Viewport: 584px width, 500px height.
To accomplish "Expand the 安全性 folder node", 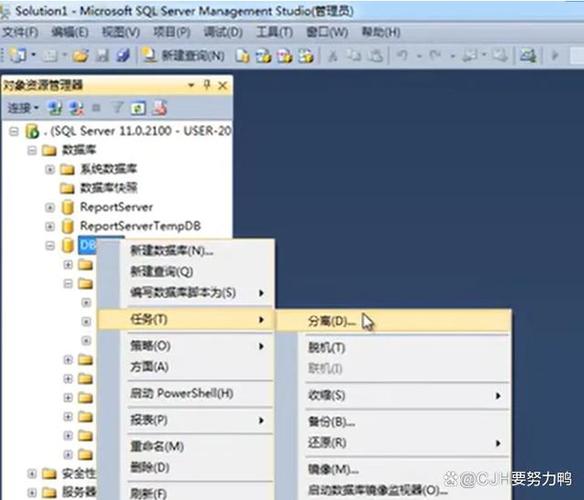I will pyautogui.click(x=32, y=474).
